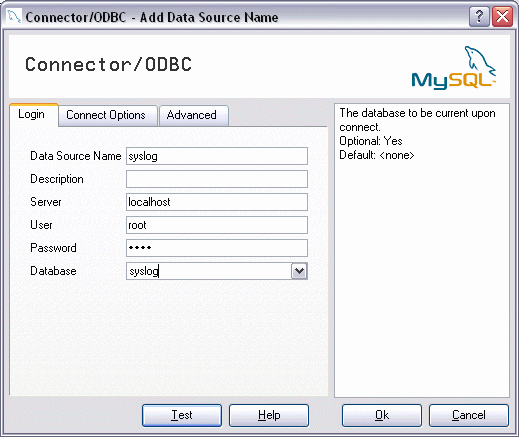Click the title bar help question mark icon
This screenshot has width=519, height=437.
(479, 16)
